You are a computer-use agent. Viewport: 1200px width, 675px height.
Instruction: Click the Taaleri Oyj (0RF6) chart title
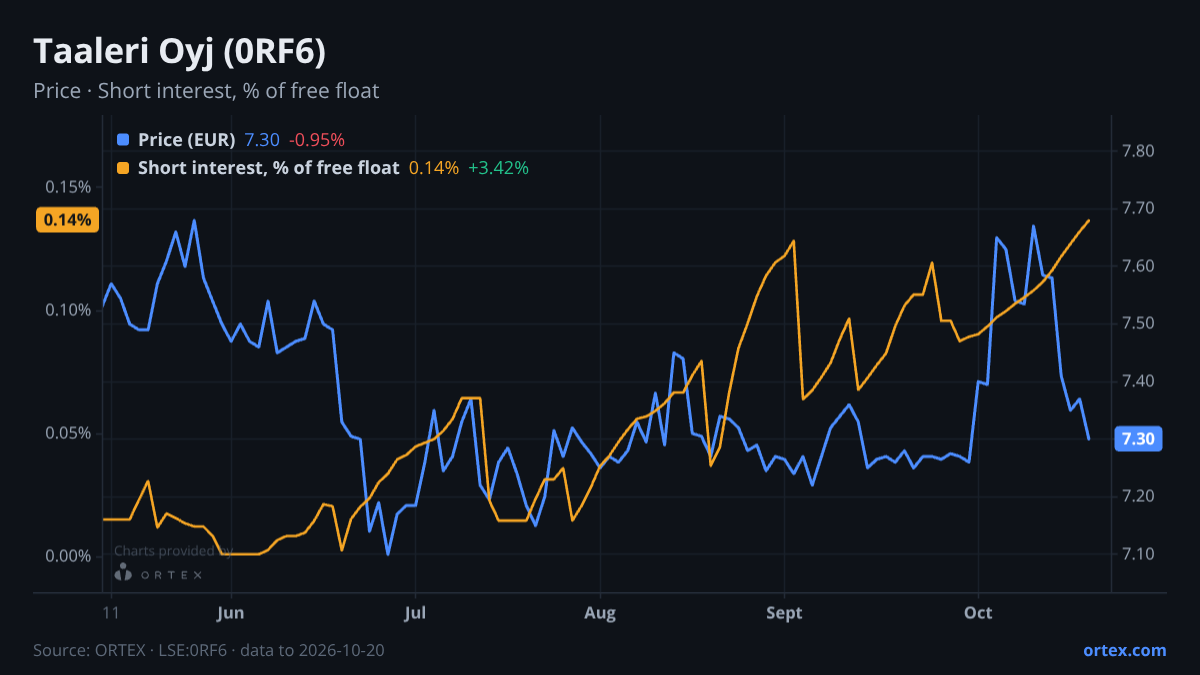(x=179, y=52)
